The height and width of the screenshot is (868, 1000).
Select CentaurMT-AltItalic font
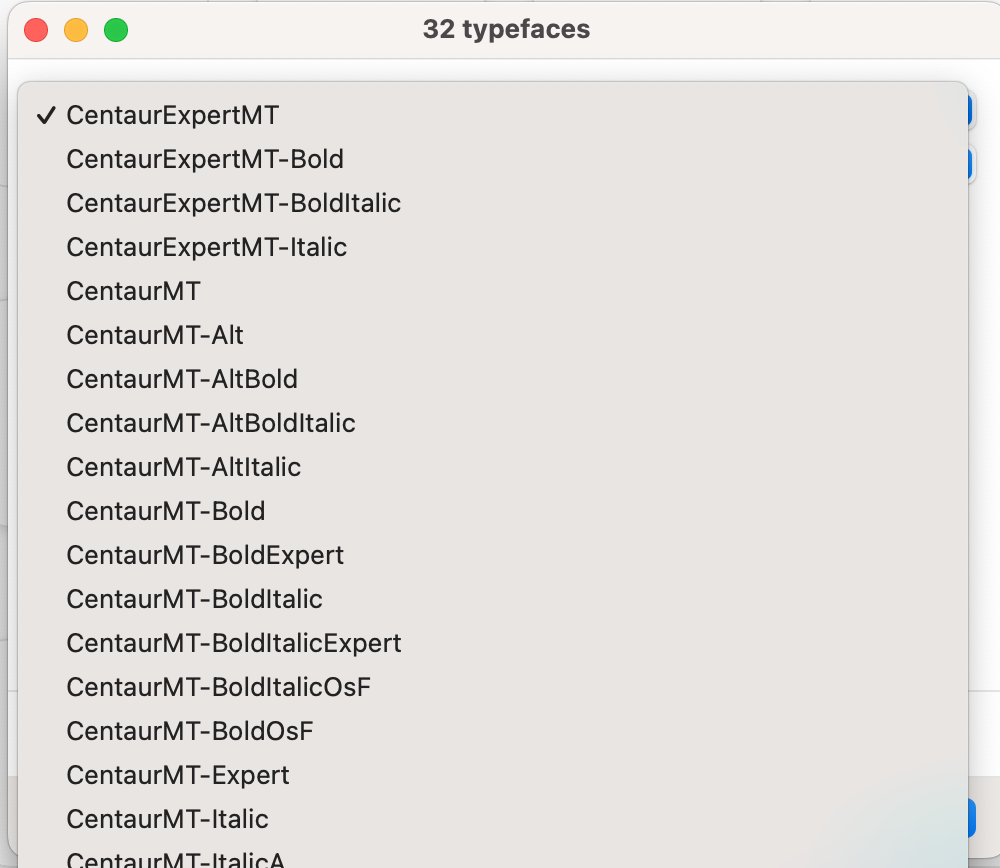click(x=183, y=467)
